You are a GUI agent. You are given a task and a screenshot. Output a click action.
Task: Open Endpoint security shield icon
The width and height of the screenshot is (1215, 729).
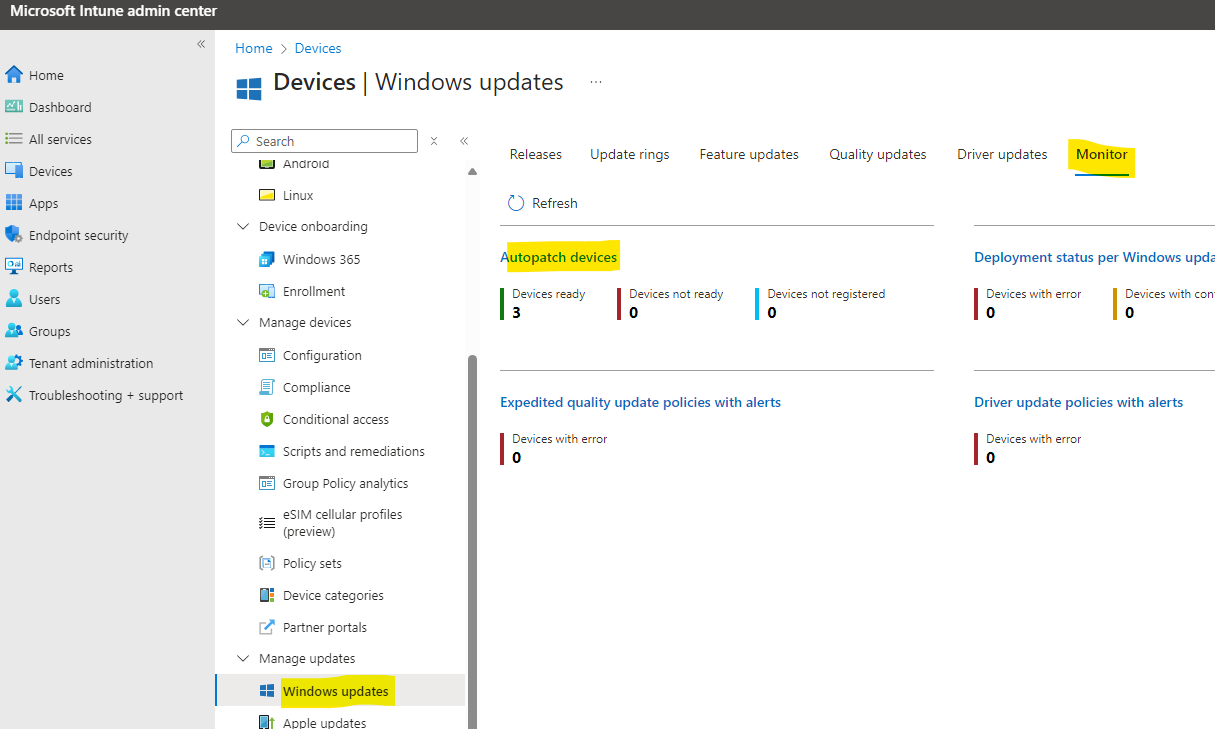(x=14, y=235)
